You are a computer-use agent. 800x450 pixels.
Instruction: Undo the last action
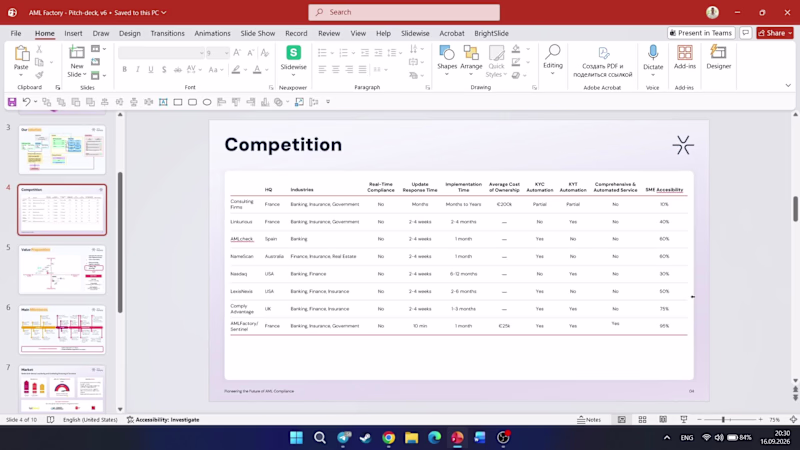pos(26,102)
